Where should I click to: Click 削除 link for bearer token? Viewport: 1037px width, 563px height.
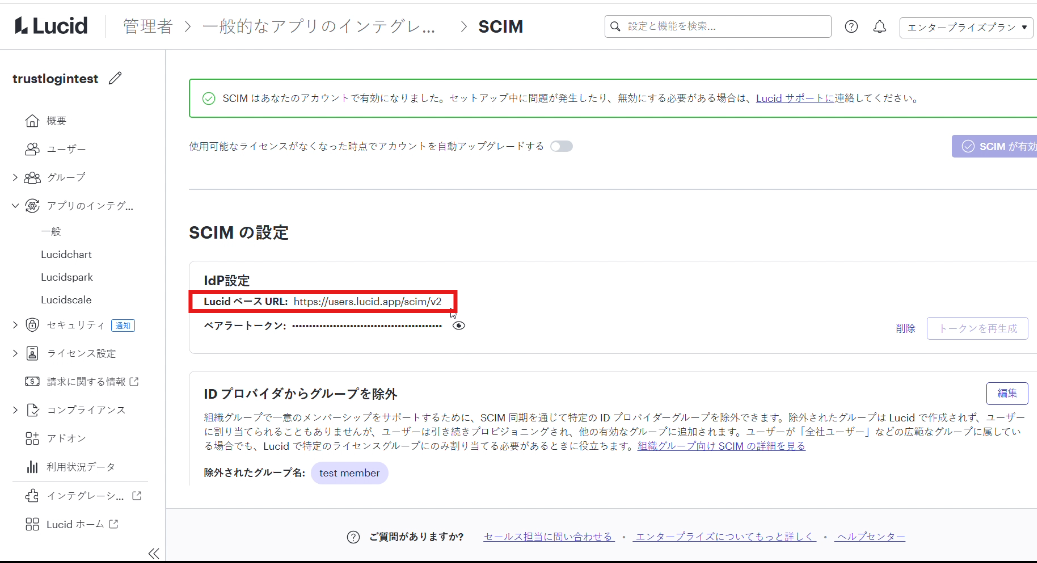[905, 328]
